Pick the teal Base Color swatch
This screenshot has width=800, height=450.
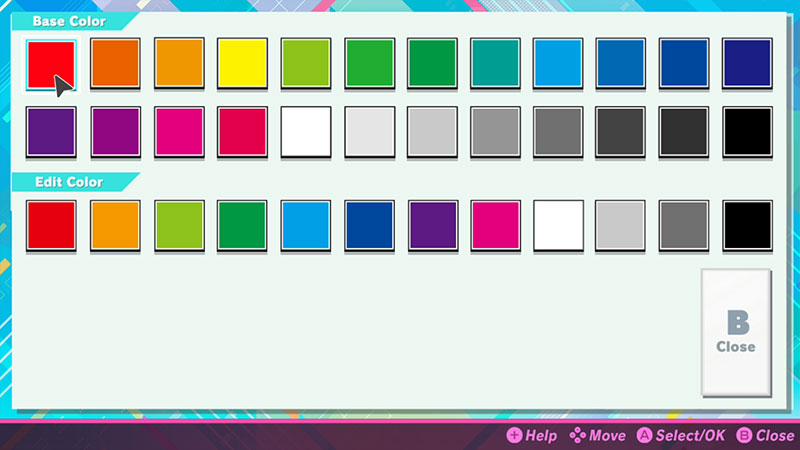click(495, 63)
